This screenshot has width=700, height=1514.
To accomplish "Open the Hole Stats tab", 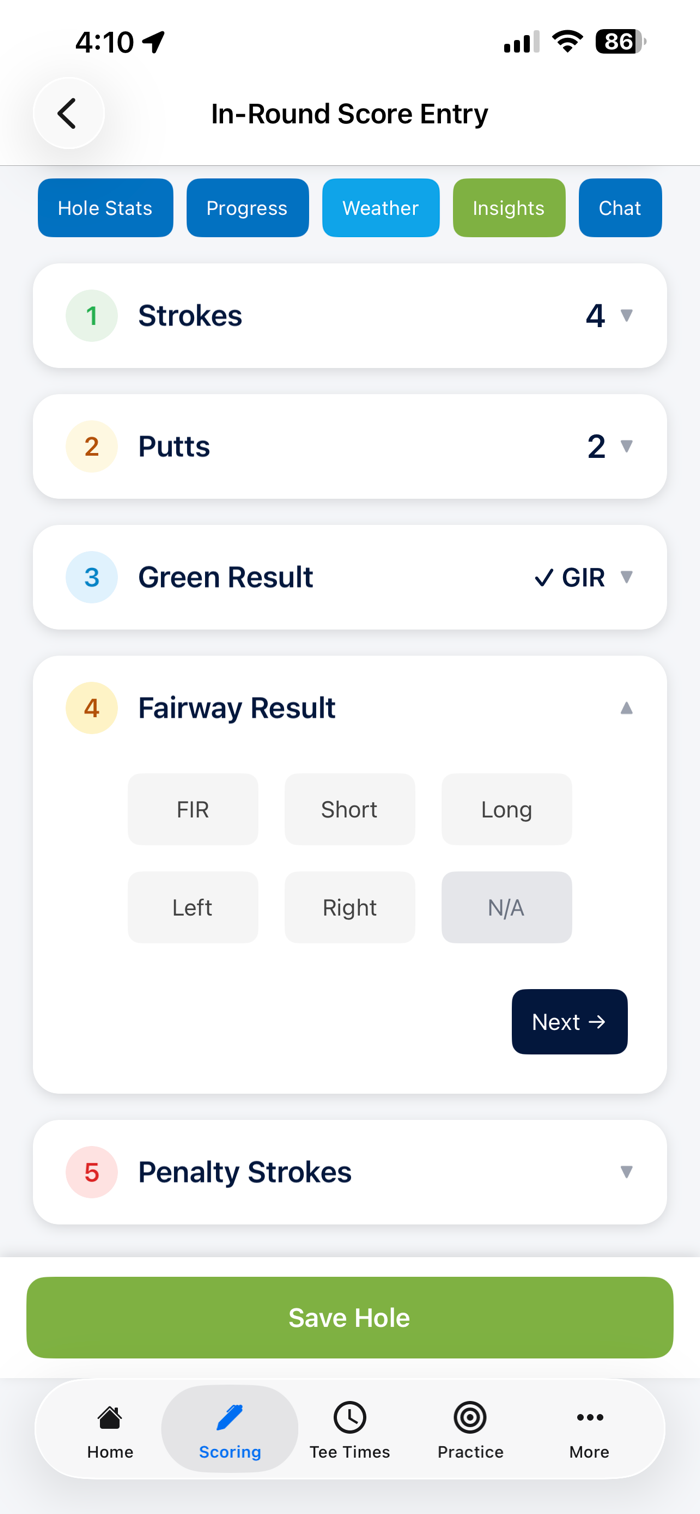I will (105, 208).
